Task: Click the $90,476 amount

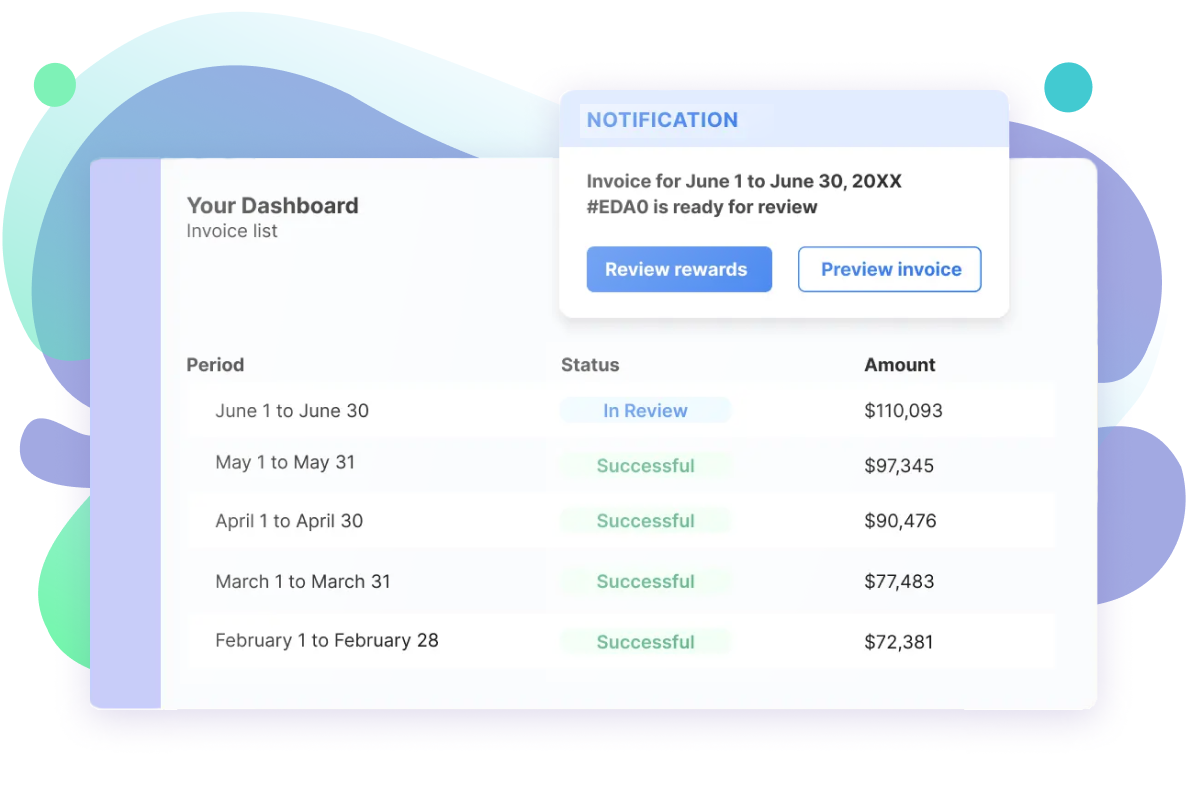Action: (900, 521)
